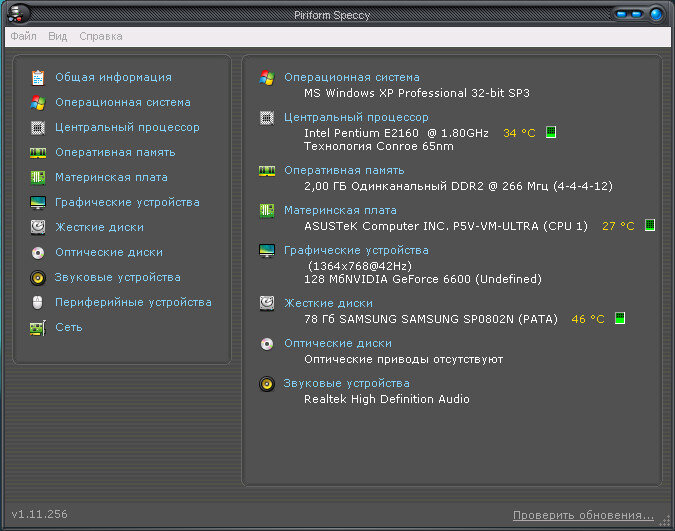The height and width of the screenshot is (531, 675).
Task: Go to Операционная система section in the sidebar
Action: click(x=123, y=102)
